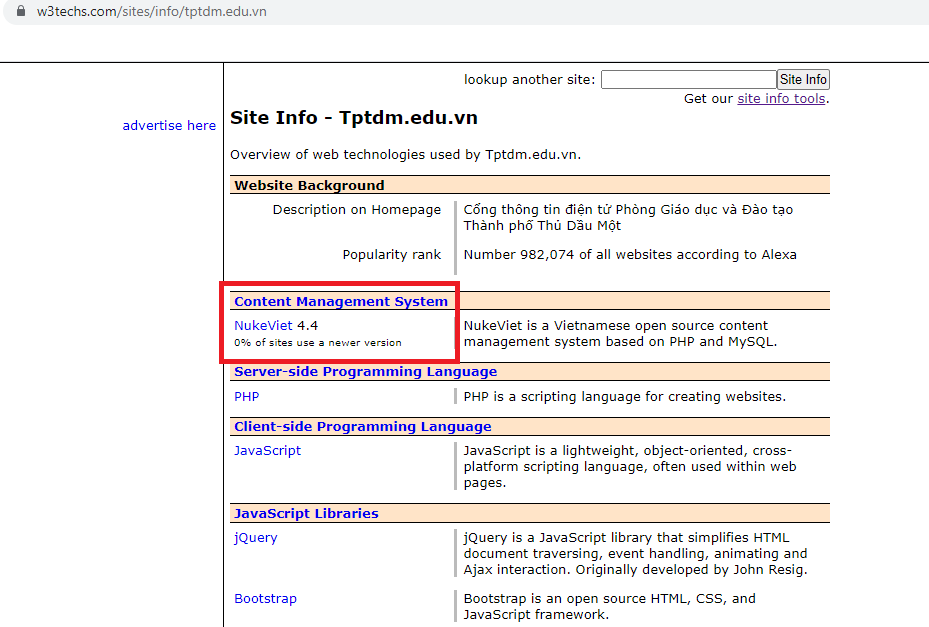Click the Bootstrap framework description text
Image resolution: width=929 pixels, height=627 pixels.
pos(609,606)
